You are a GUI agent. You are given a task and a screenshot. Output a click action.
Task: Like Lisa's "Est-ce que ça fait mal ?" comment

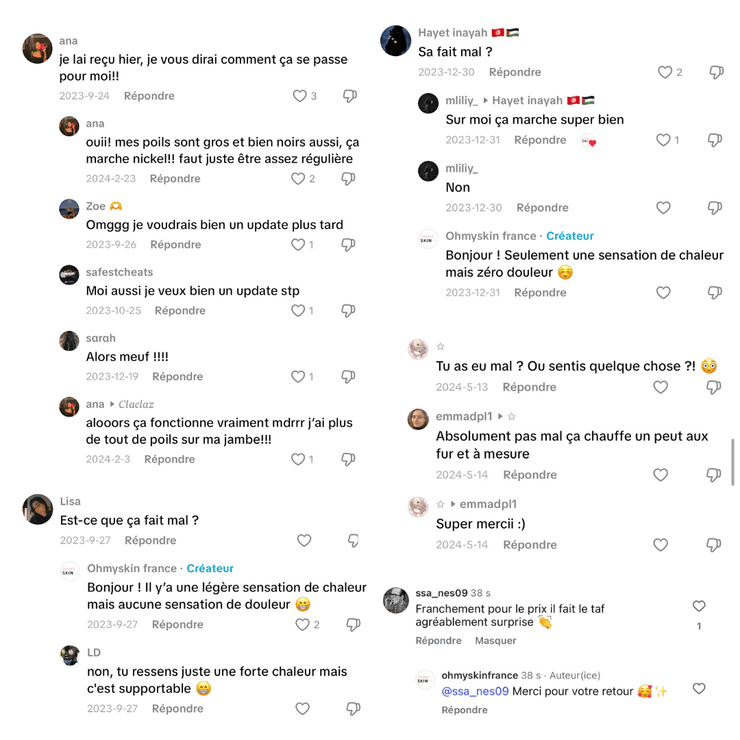tap(304, 540)
